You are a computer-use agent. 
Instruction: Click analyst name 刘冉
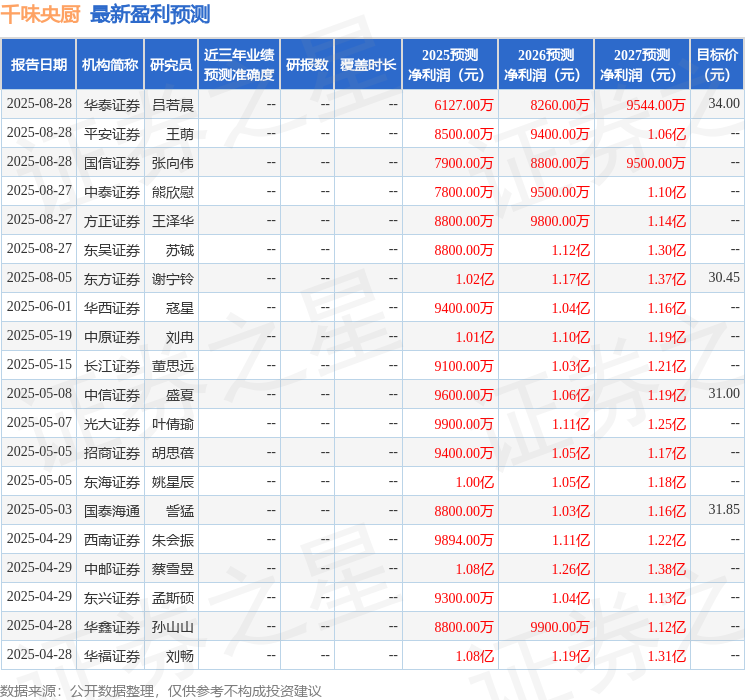pyautogui.click(x=180, y=337)
